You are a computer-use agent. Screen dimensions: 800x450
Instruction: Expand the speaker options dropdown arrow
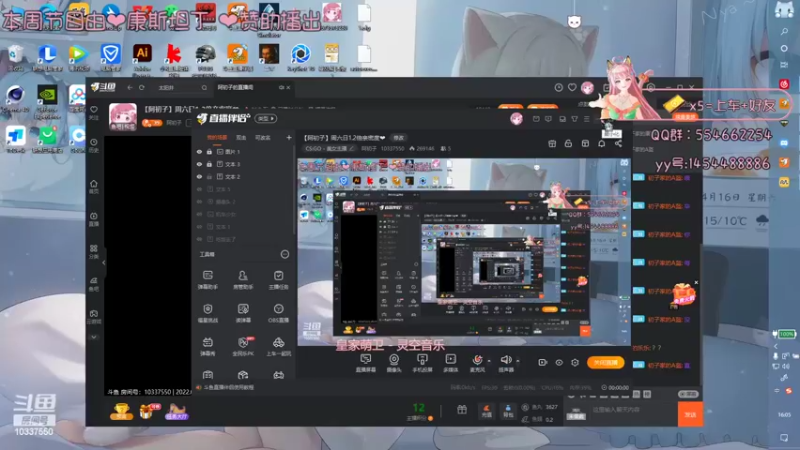517,361
